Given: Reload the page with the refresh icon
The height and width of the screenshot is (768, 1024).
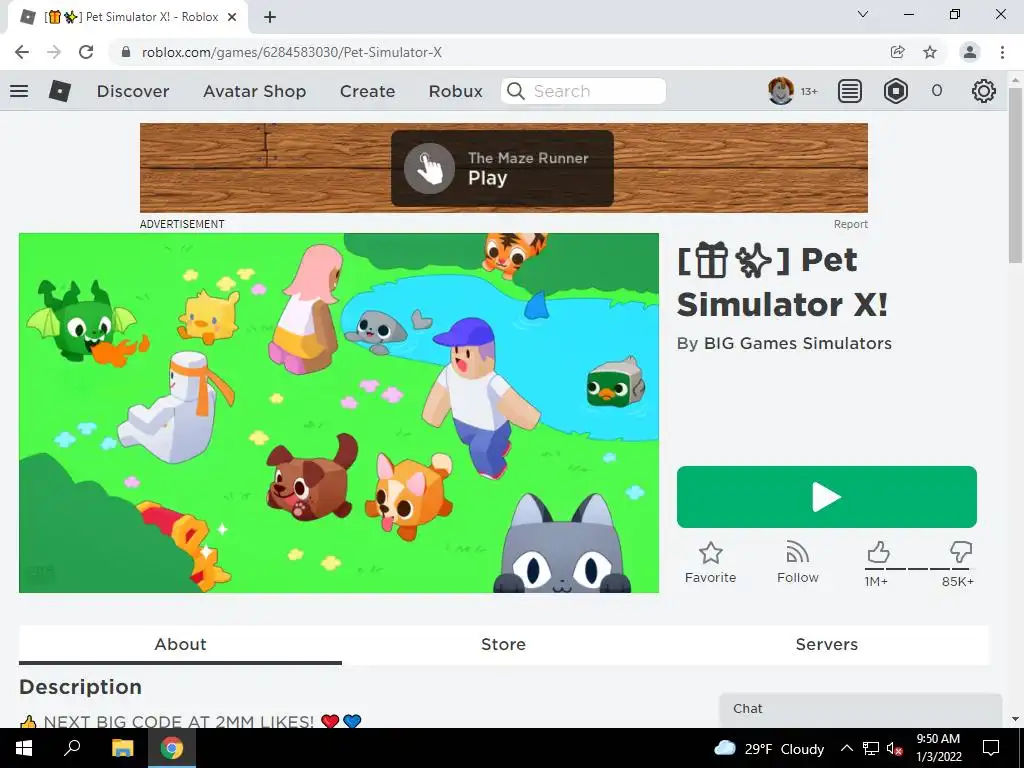Looking at the screenshot, I should tap(86, 52).
